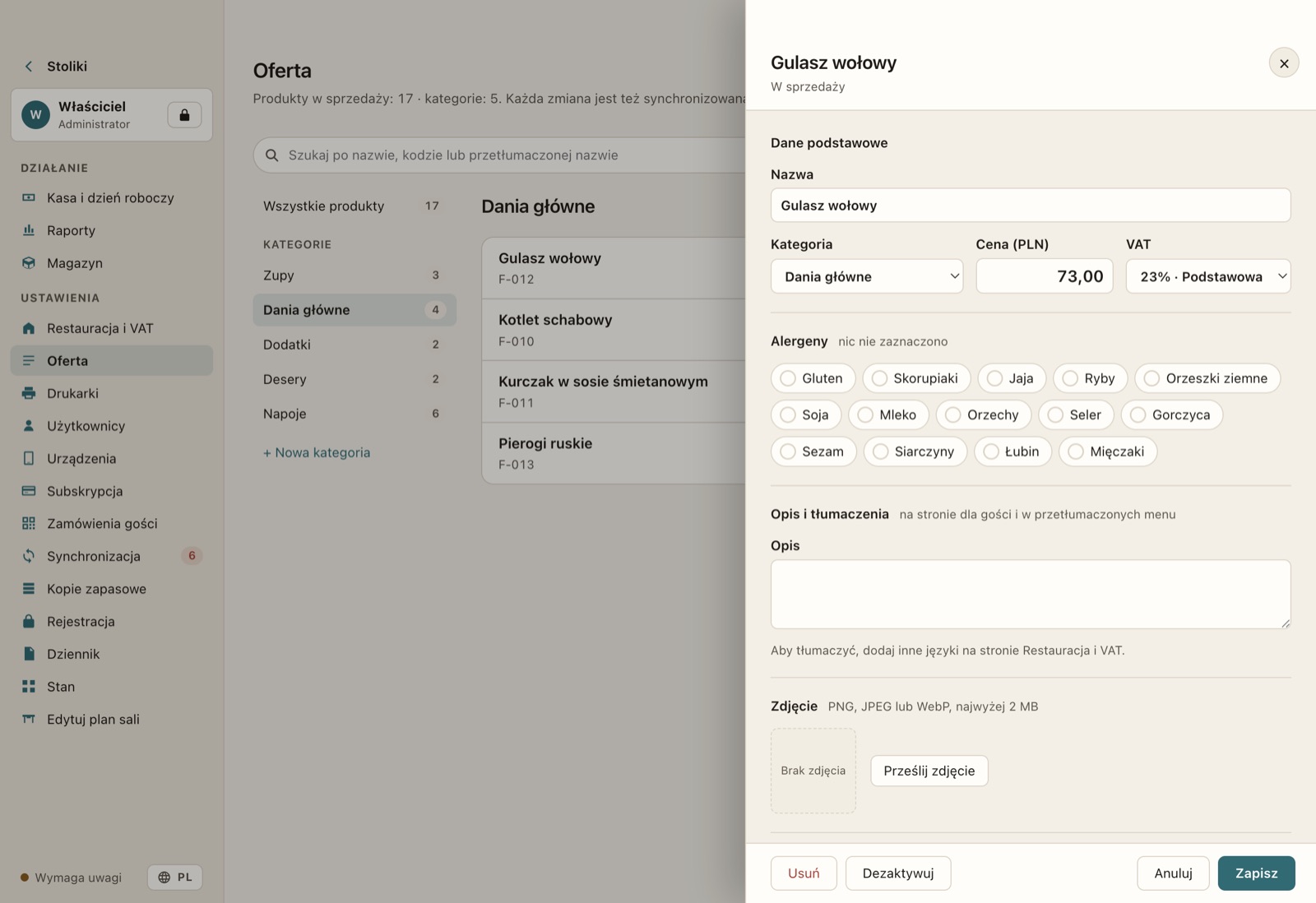Click the Zapisz button
The width and height of the screenshot is (1316, 903).
[x=1256, y=873]
